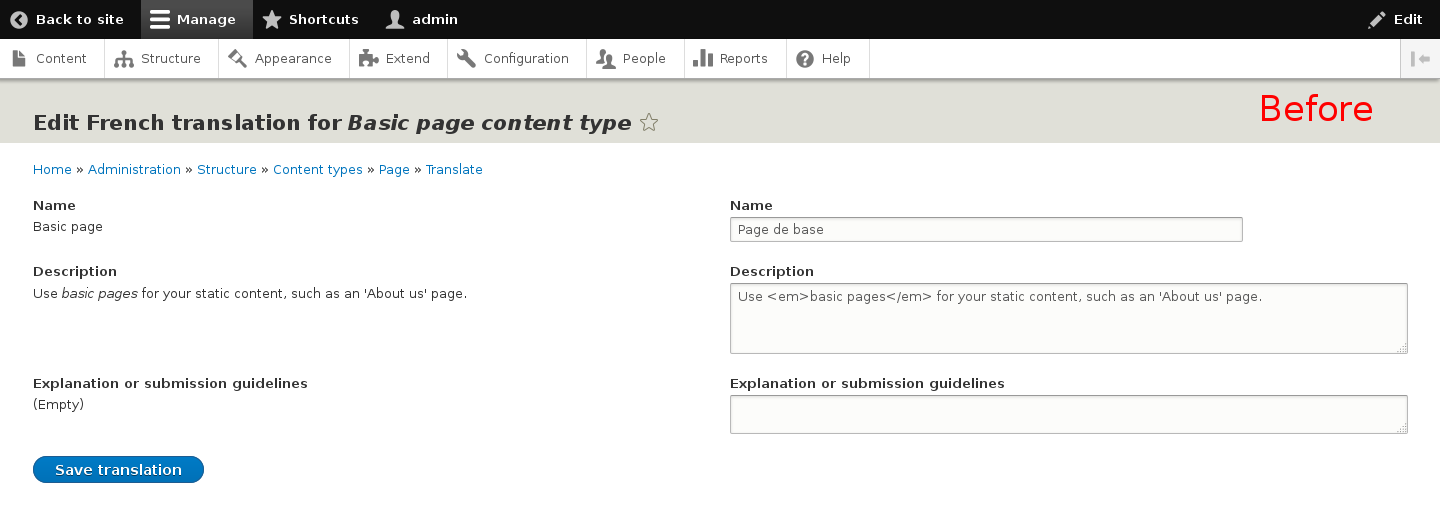The height and width of the screenshot is (507, 1440).
Task: Open the Shortcuts tab text
Action: pyautogui.click(x=324, y=19)
